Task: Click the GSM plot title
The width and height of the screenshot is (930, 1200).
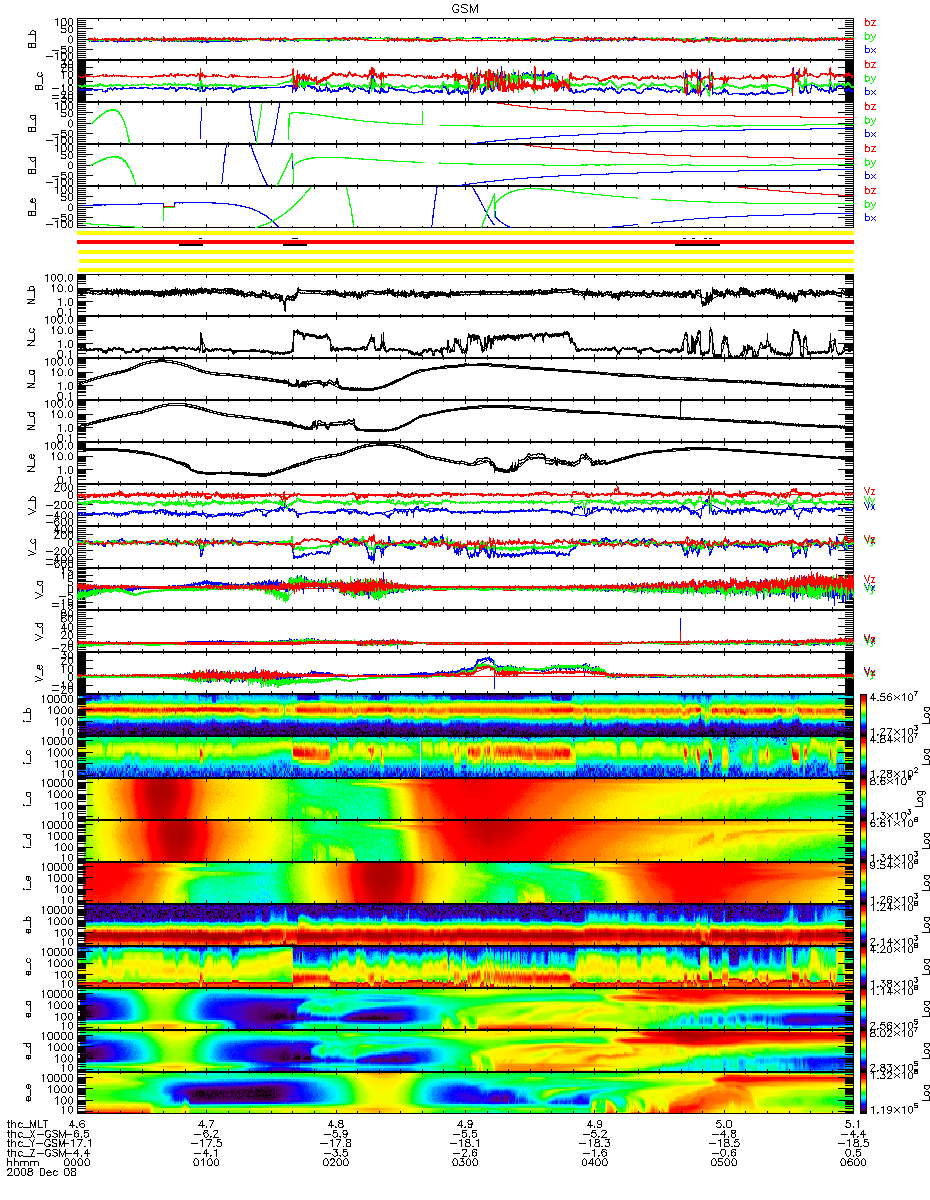Action: 465,7
